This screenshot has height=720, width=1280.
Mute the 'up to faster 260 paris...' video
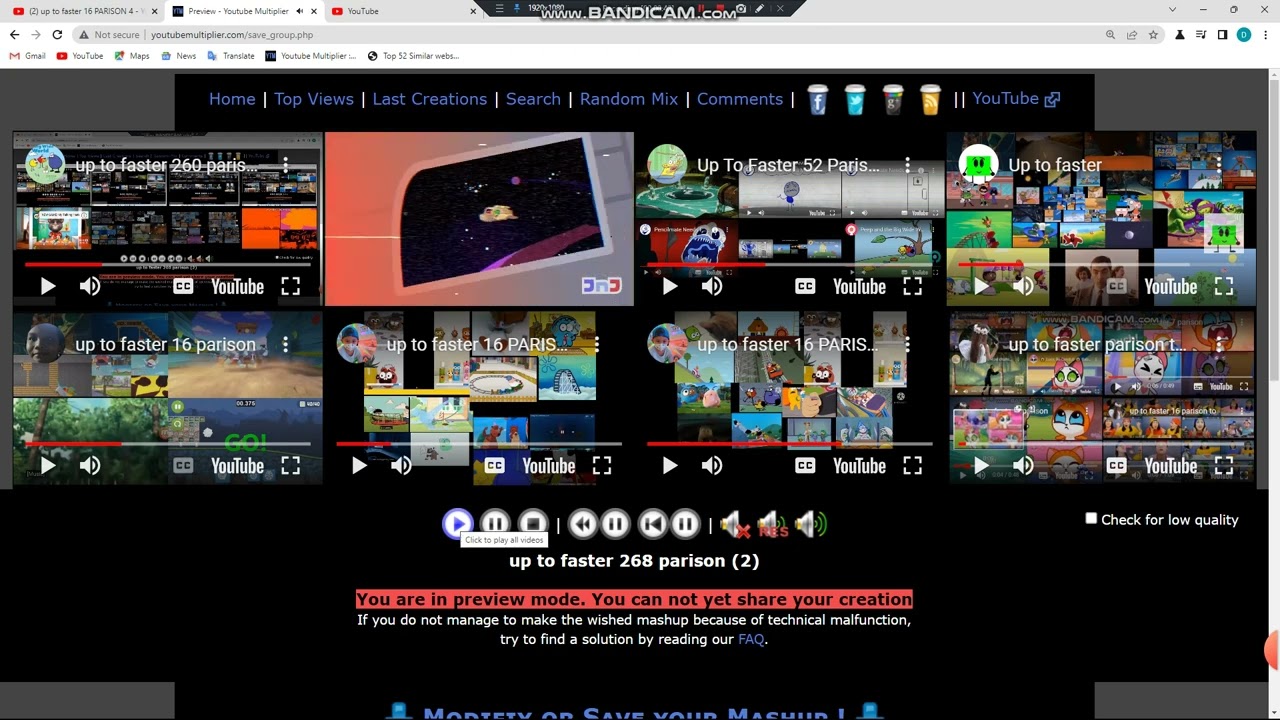point(90,287)
